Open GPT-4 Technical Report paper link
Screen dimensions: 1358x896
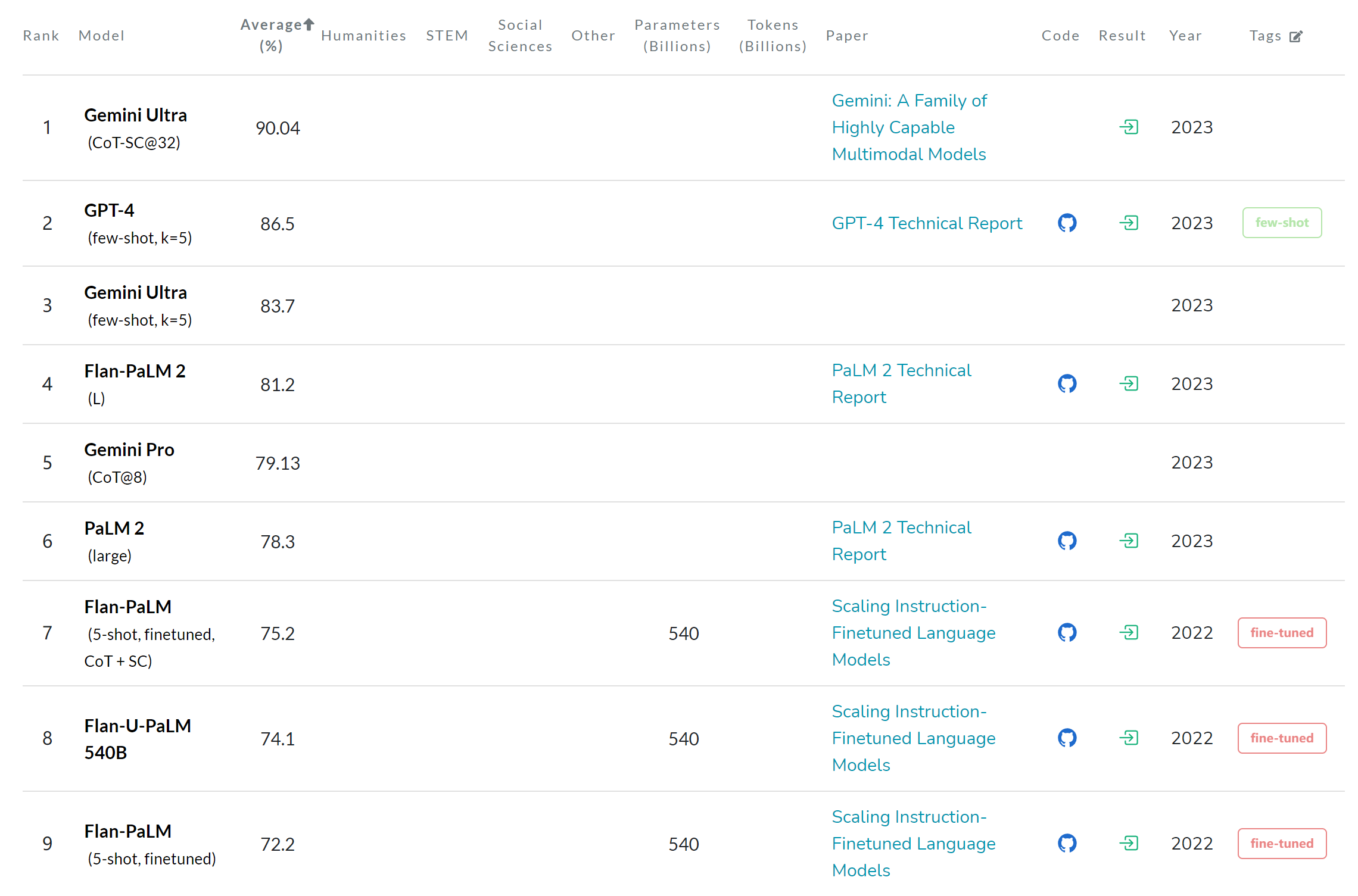click(927, 223)
